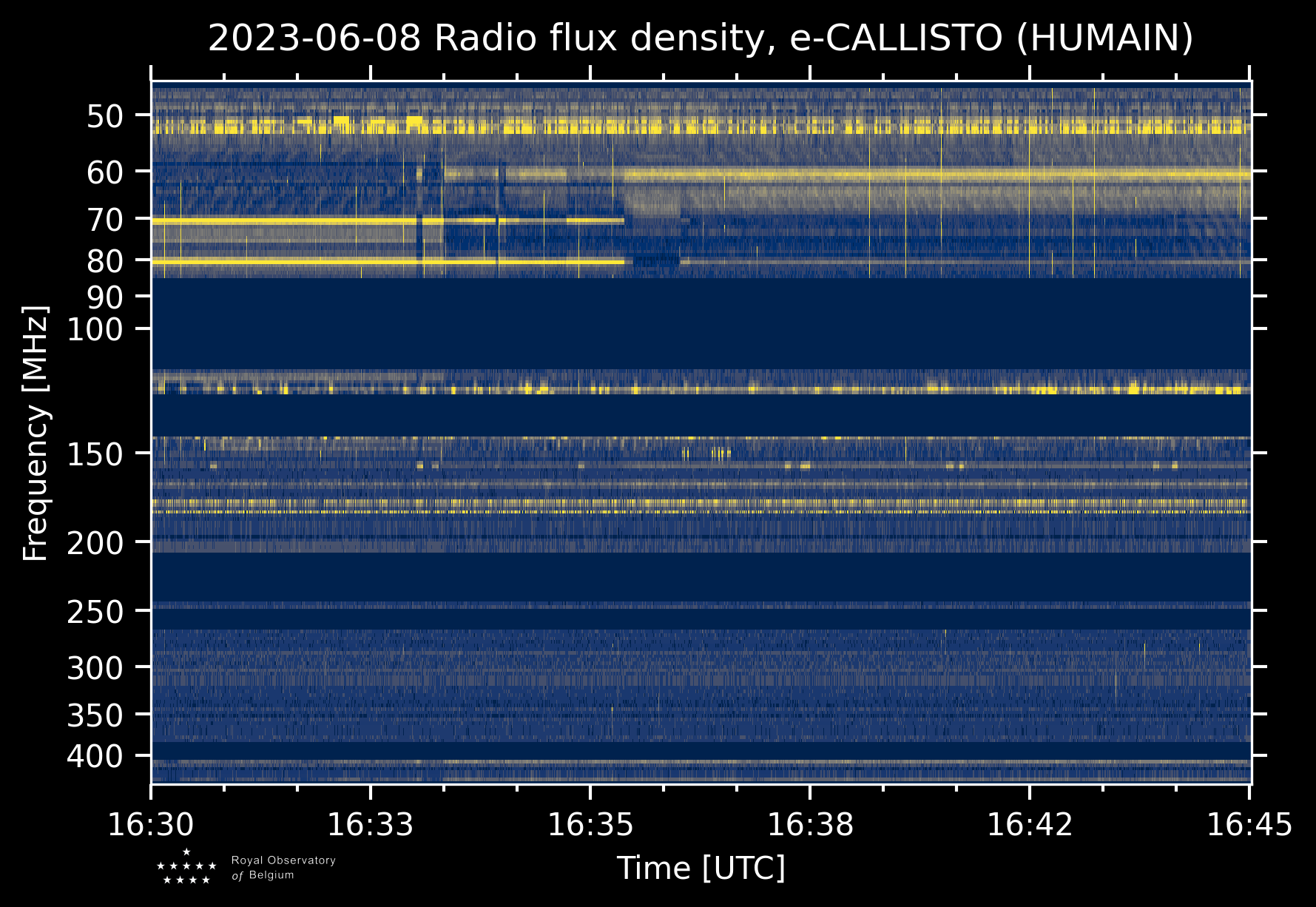Select the 150 MHz frequency tick label

[96, 454]
